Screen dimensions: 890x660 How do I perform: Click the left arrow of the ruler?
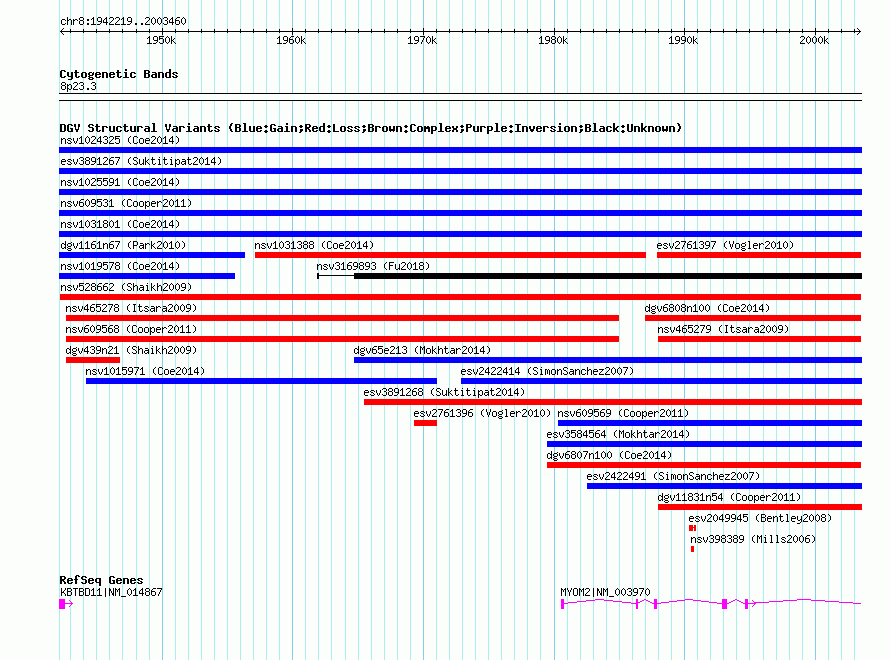point(63,31)
